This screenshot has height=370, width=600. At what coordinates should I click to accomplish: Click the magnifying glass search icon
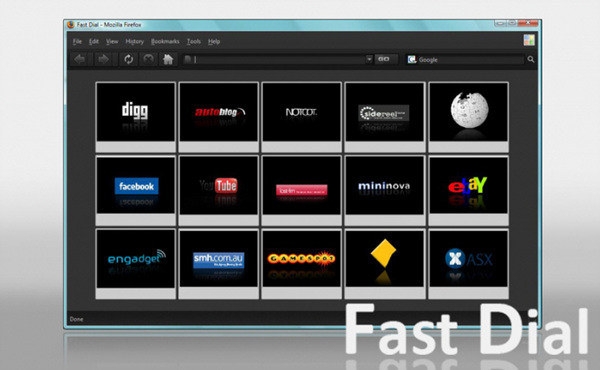531,59
